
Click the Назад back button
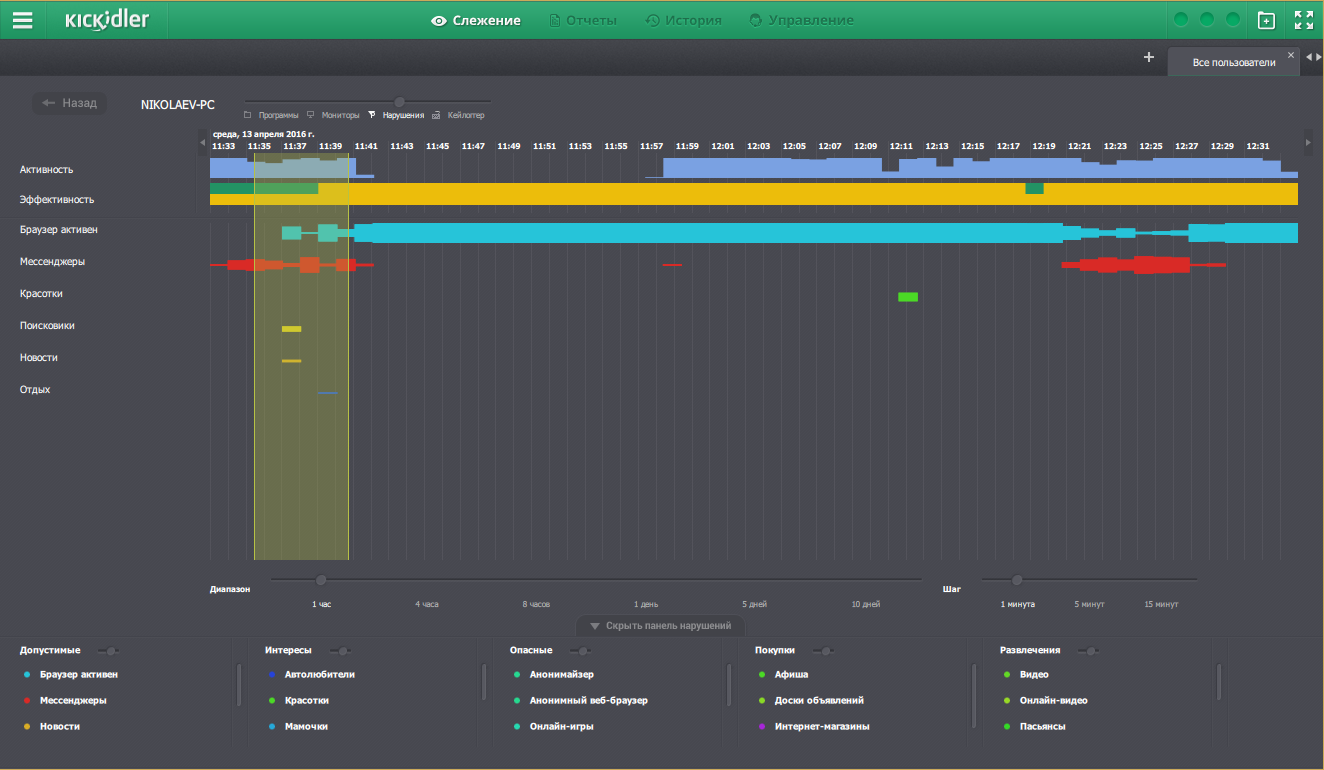[x=69, y=103]
